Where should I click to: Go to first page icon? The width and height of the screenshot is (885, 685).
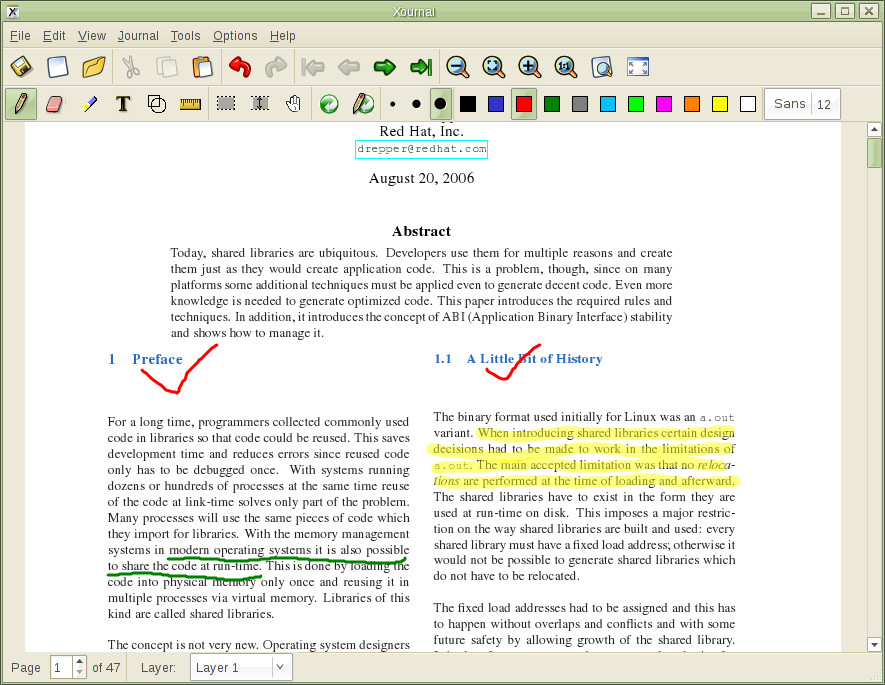[x=313, y=67]
